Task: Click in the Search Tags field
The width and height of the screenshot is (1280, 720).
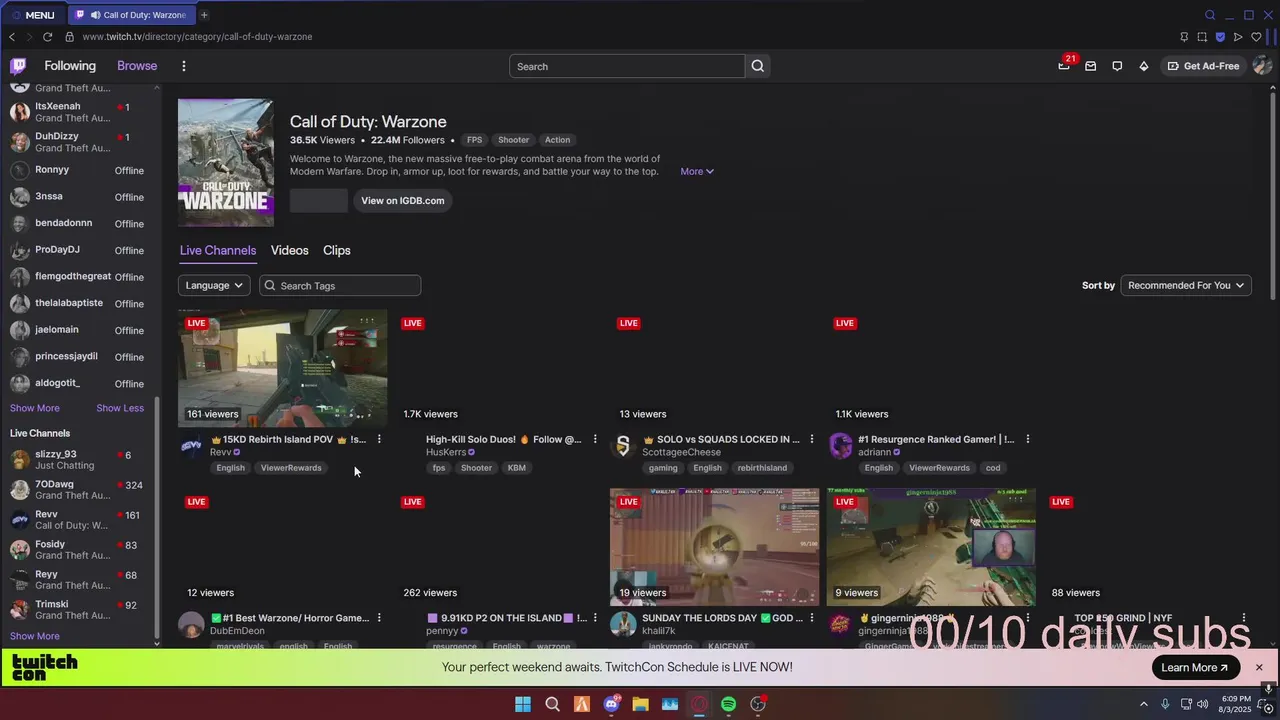Action: point(340,286)
